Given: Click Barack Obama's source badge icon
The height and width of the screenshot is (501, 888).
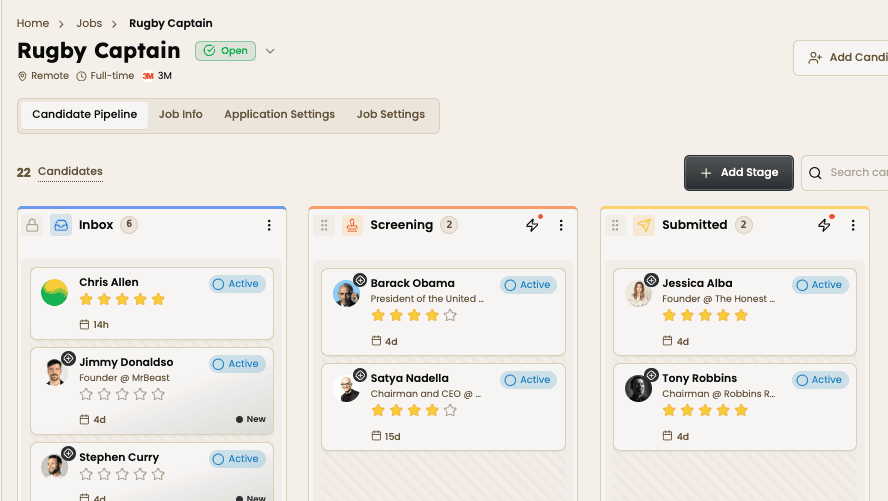Looking at the screenshot, I should click(x=360, y=280).
